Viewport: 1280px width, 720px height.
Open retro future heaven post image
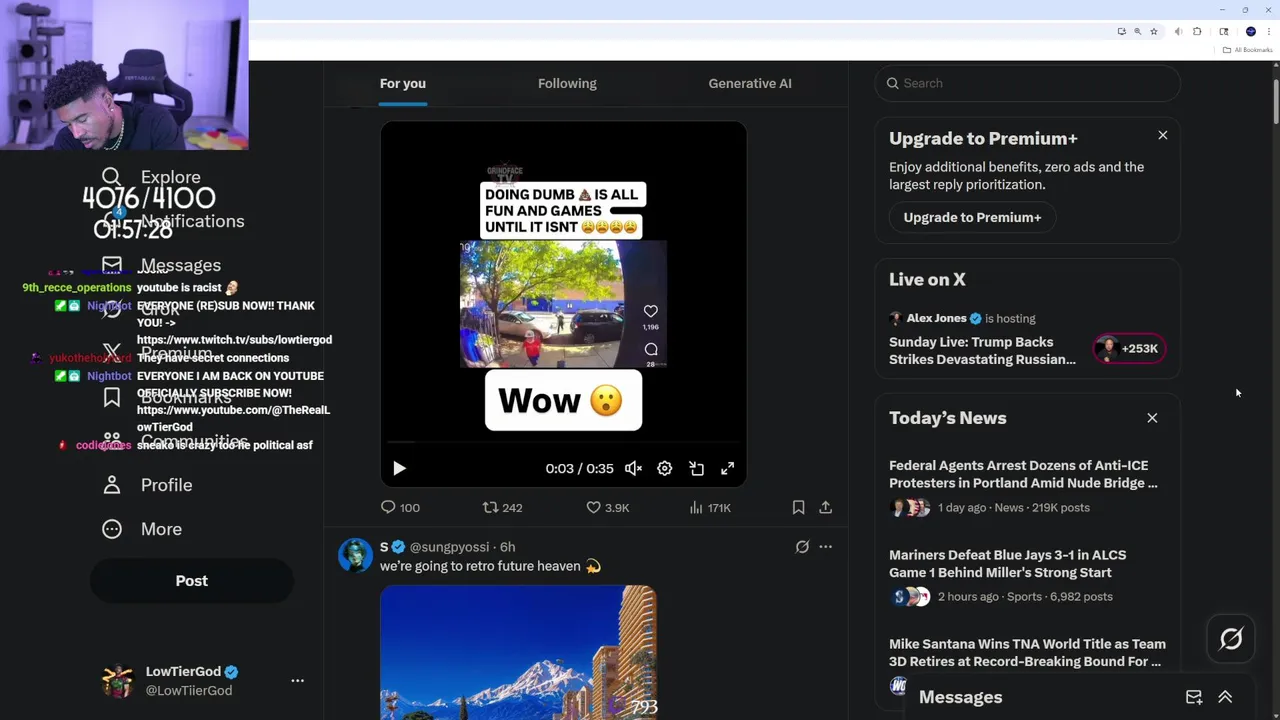pyautogui.click(x=518, y=653)
